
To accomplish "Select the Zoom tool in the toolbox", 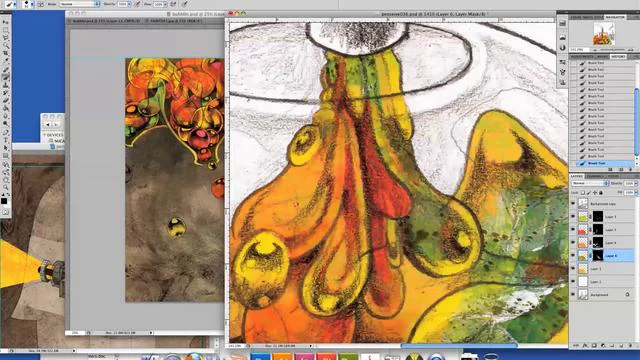I will point(5,188).
